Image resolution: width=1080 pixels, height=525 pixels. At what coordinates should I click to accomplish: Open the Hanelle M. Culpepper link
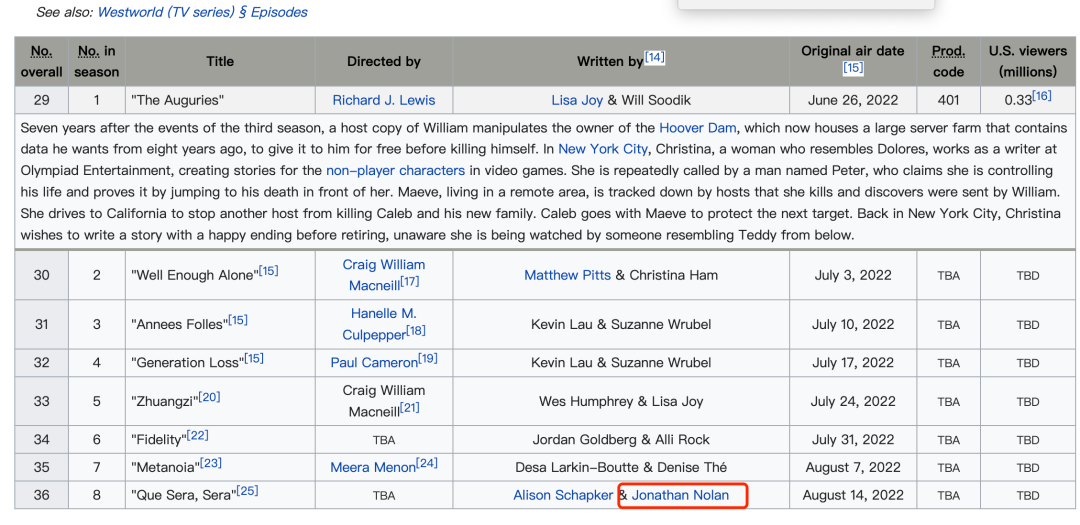[383, 325]
